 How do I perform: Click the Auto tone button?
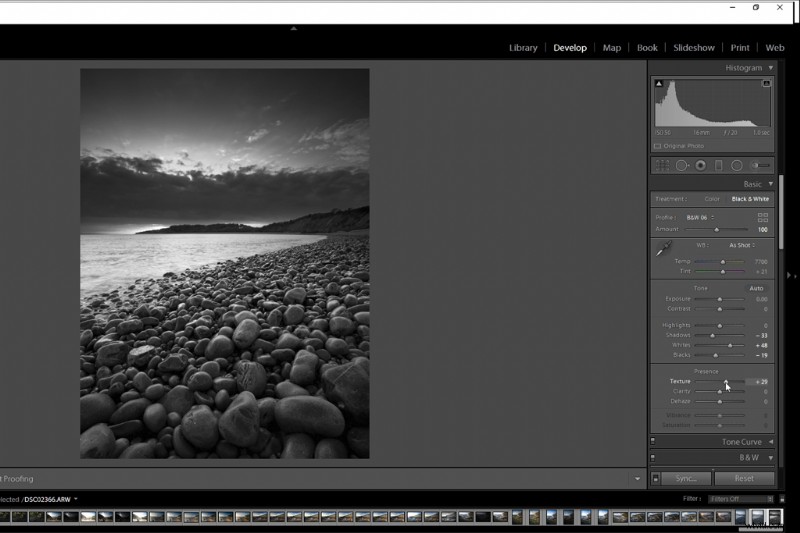[756, 288]
